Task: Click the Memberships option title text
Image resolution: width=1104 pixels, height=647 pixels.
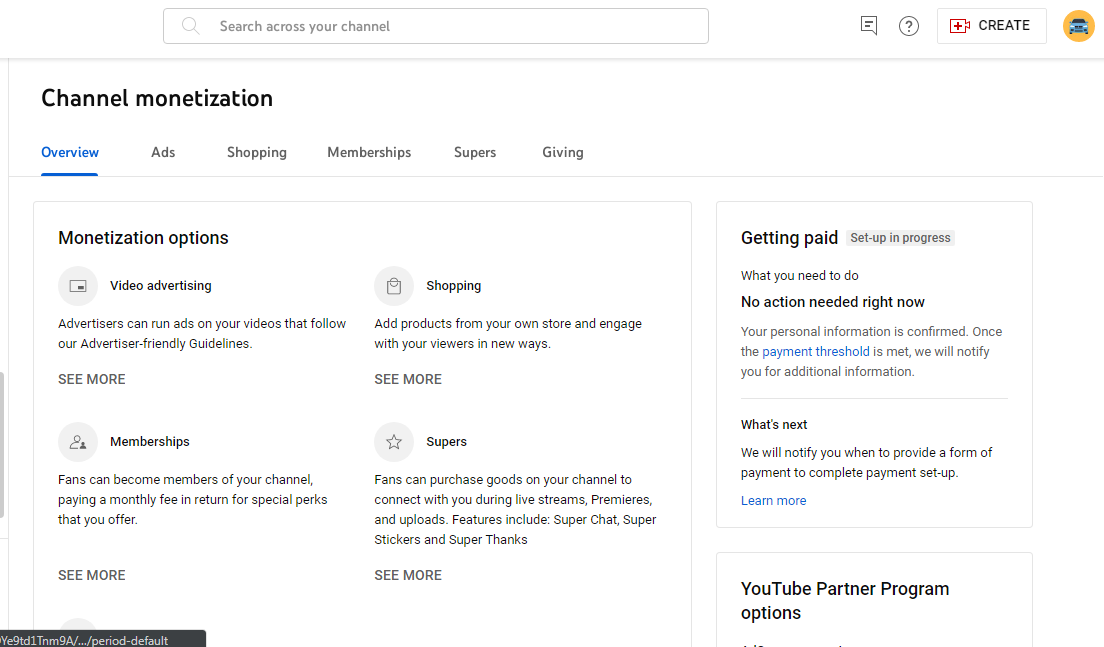Action: tap(149, 442)
